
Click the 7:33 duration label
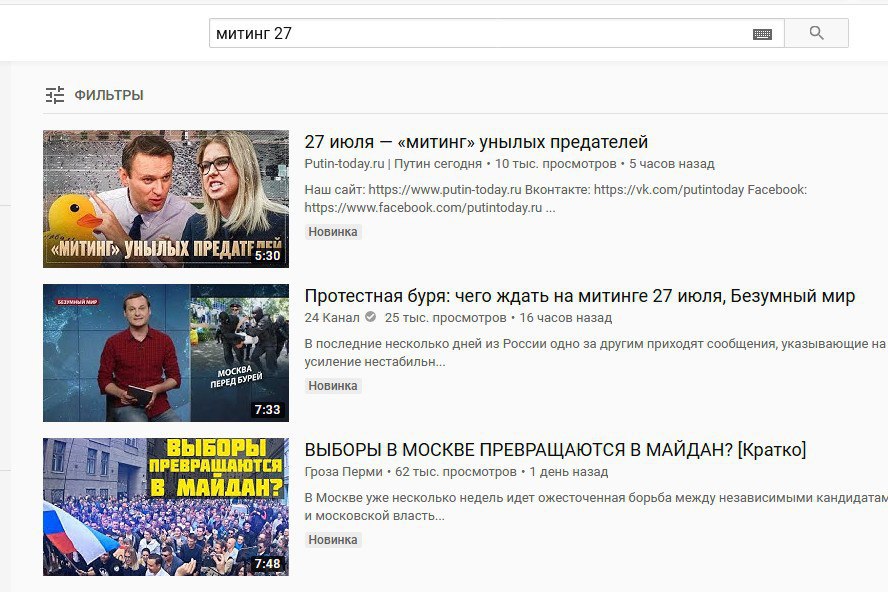267,410
